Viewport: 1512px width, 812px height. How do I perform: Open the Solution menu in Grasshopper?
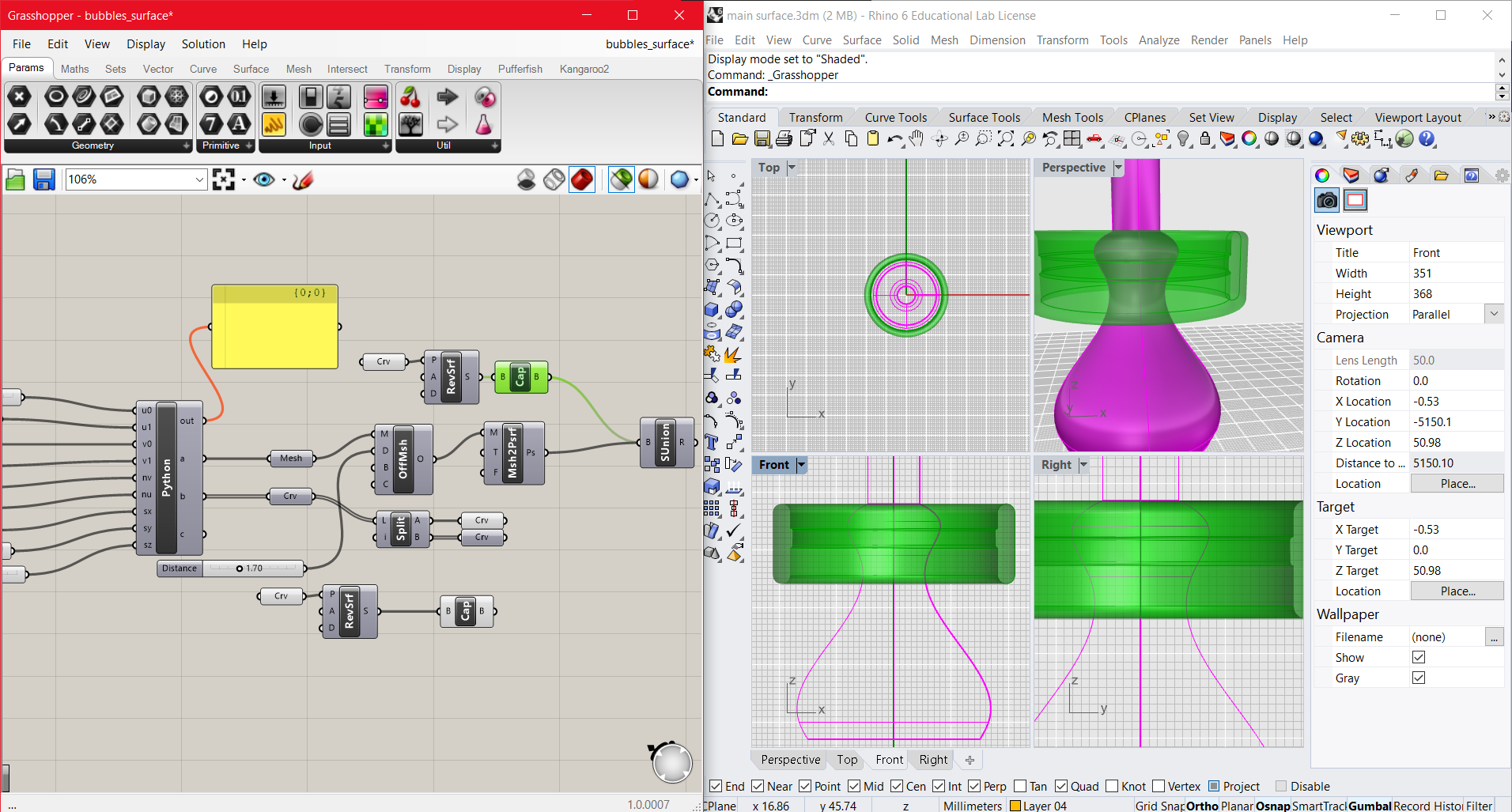coord(203,44)
